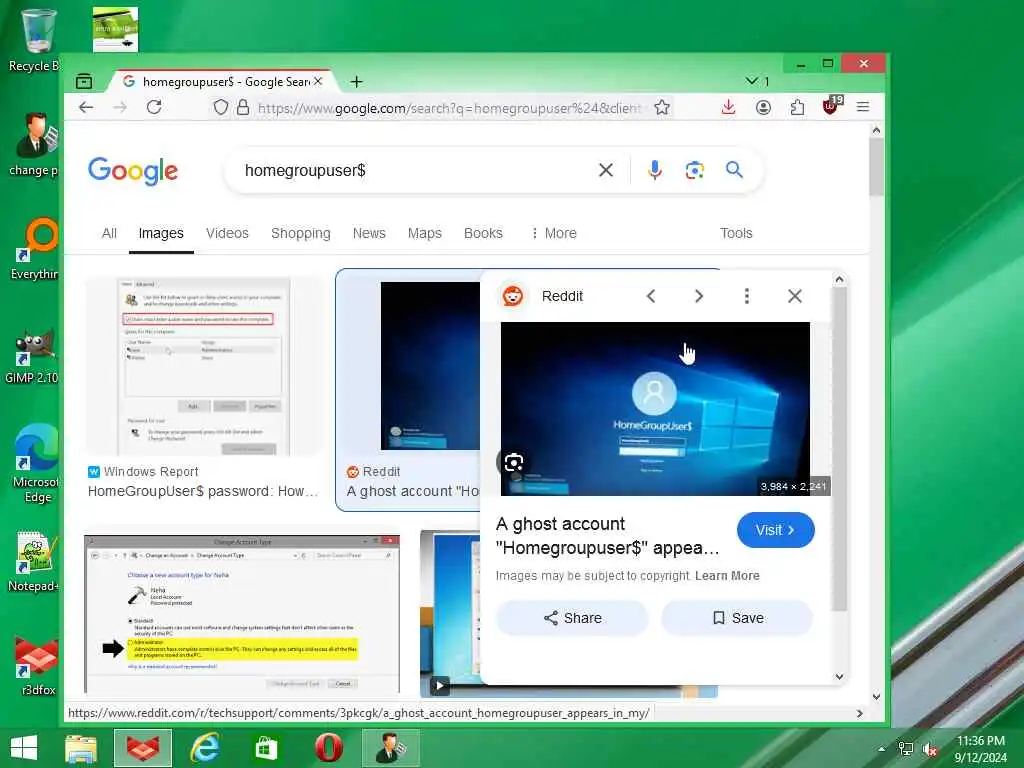Expand the More search categories menu
The image size is (1024, 768).
(x=554, y=233)
